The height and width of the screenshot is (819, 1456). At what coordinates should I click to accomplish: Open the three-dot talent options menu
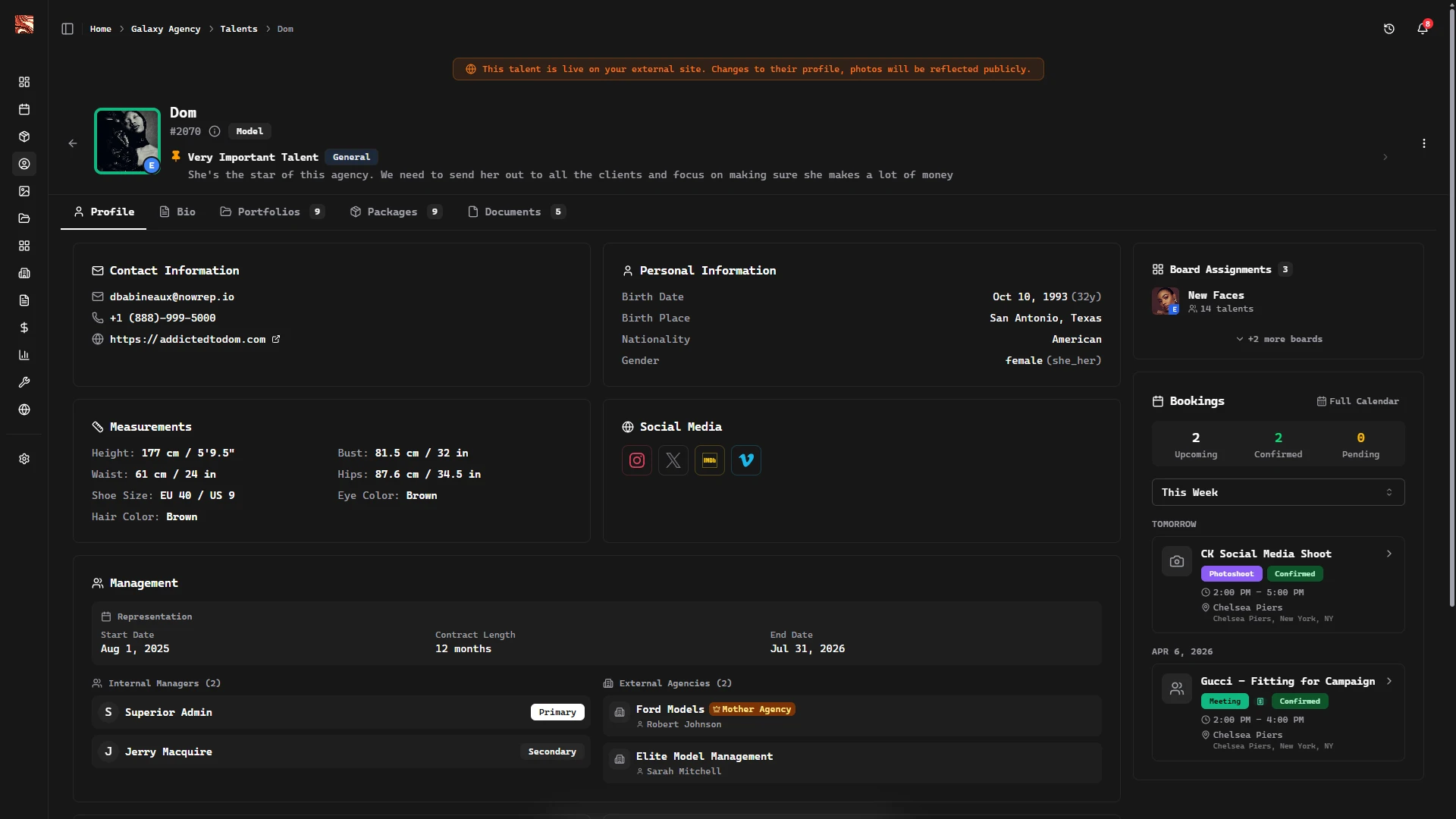tap(1424, 143)
